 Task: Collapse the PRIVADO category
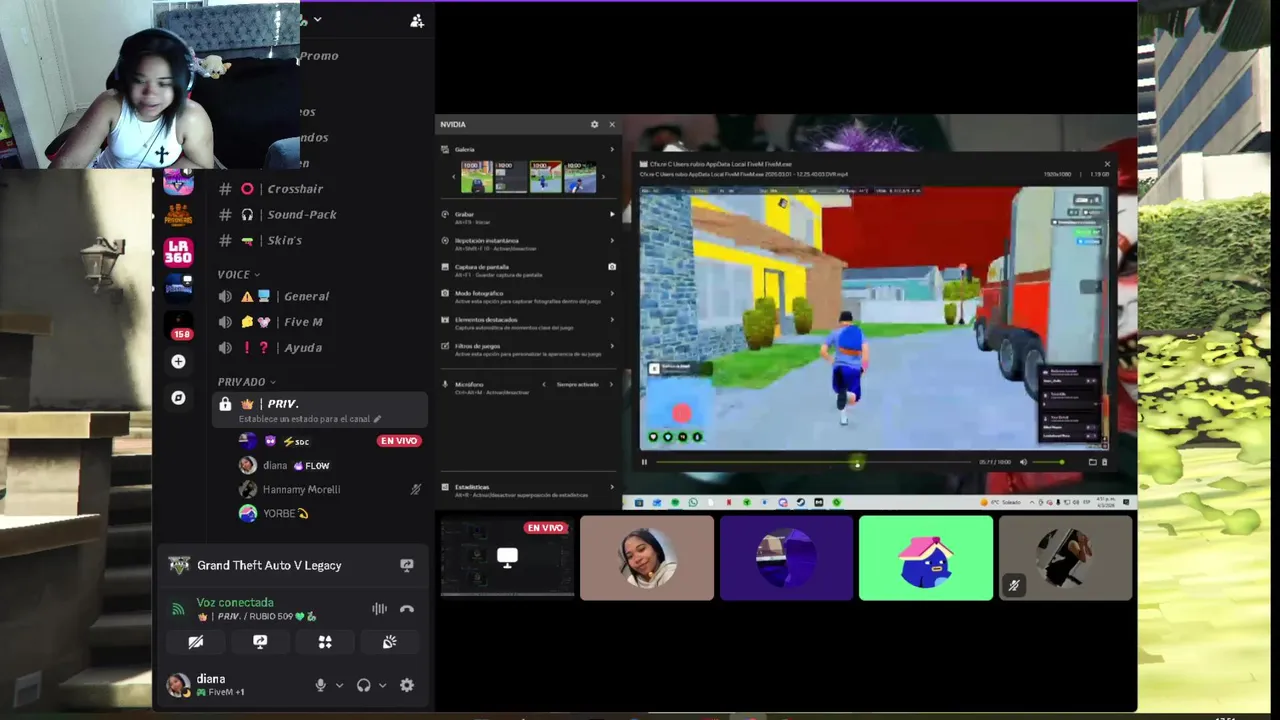tap(246, 381)
